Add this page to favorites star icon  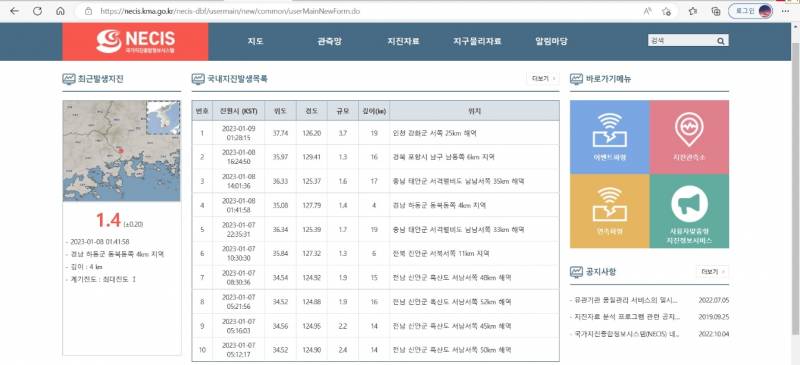point(666,11)
